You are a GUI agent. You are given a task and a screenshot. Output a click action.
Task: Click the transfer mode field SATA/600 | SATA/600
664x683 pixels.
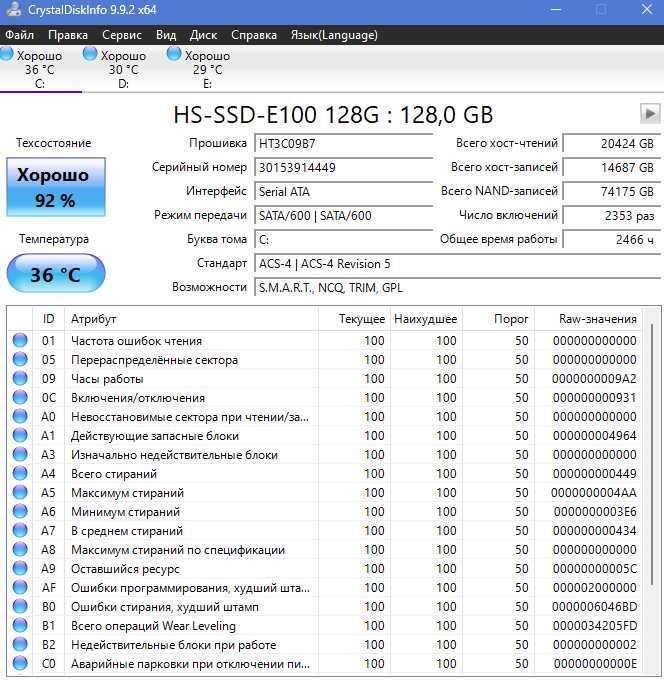coord(344,216)
